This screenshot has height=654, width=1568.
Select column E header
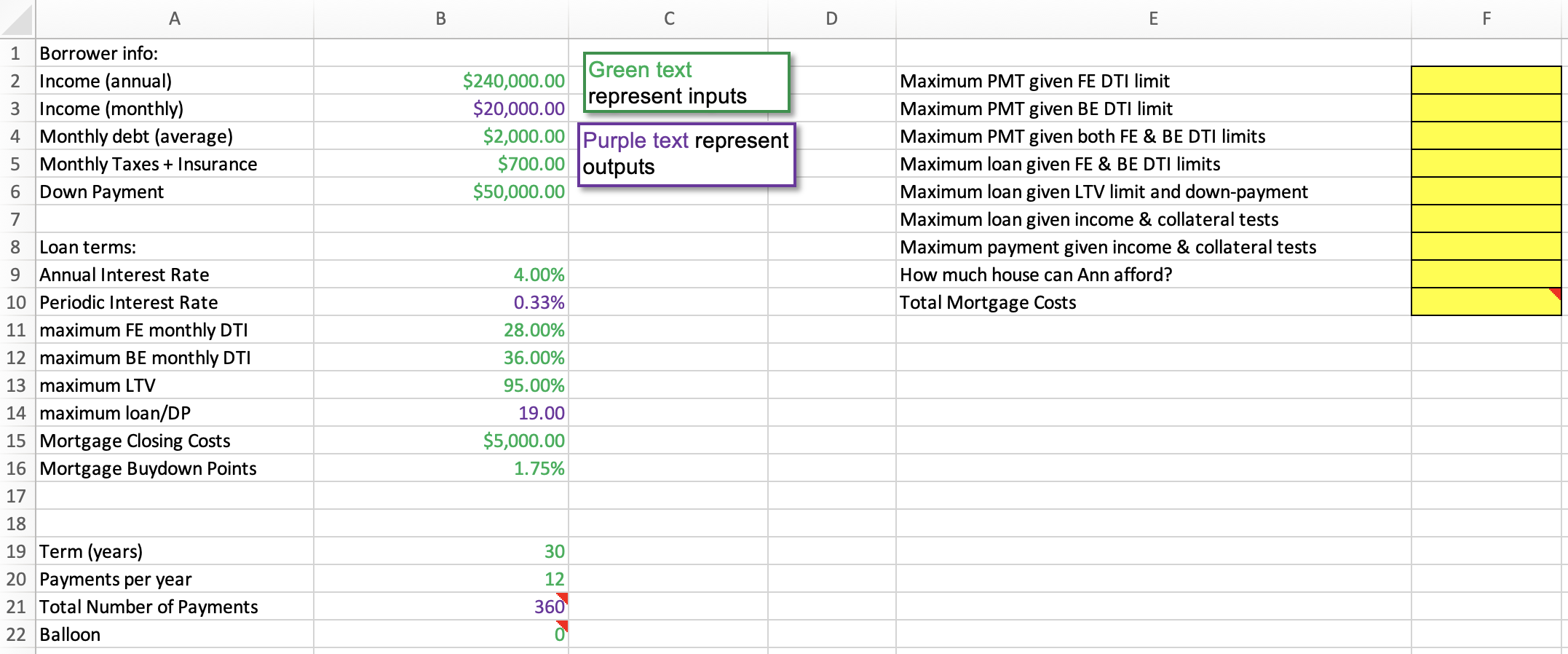[1154, 19]
